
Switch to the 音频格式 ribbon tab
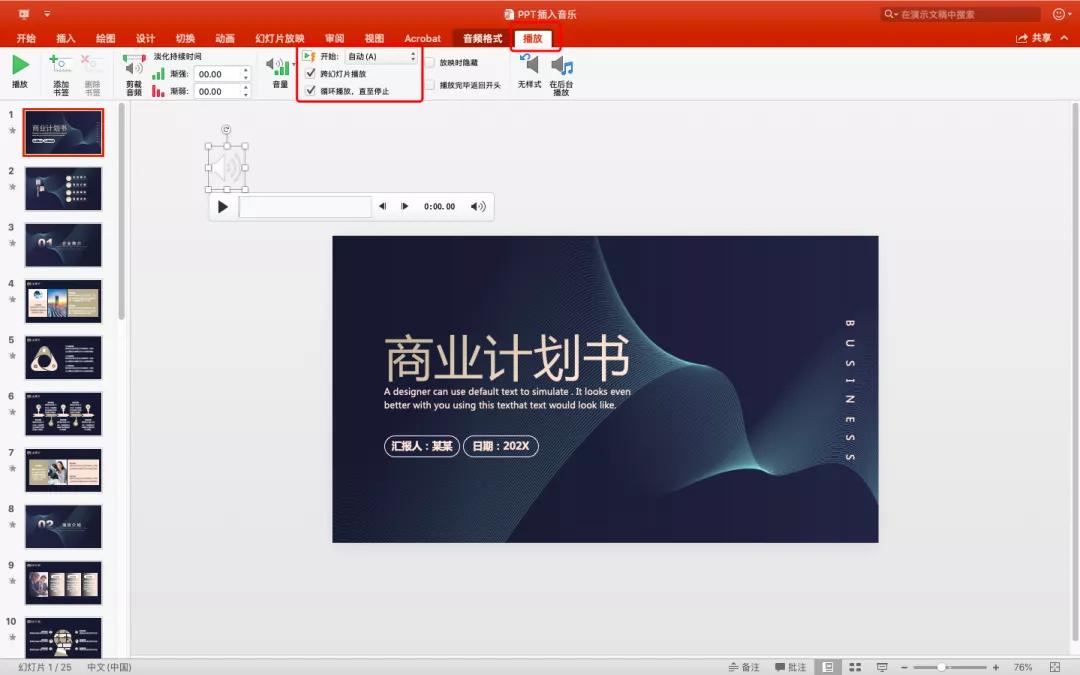pos(480,38)
